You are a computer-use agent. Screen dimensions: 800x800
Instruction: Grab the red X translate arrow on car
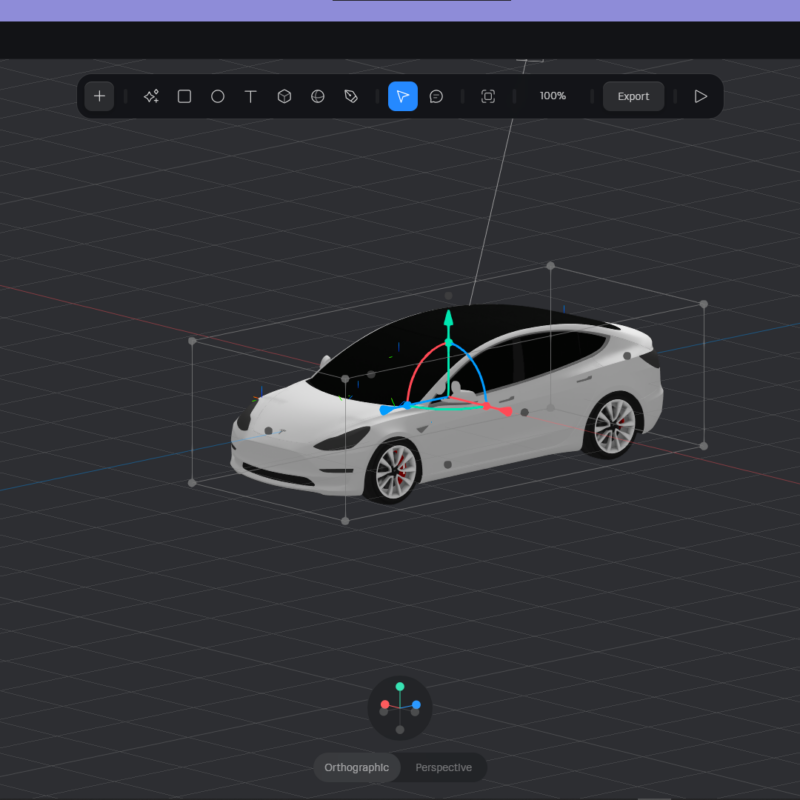(505, 411)
